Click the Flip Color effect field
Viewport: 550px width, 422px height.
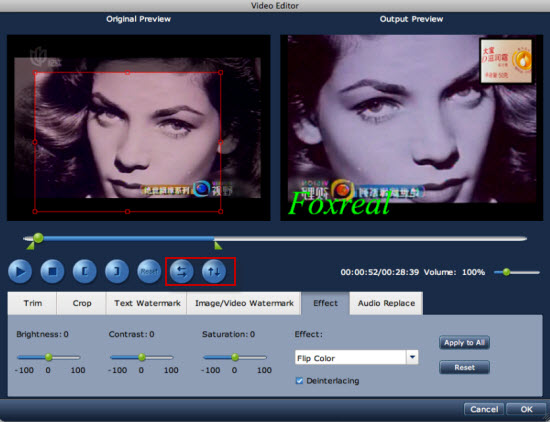[351, 357]
